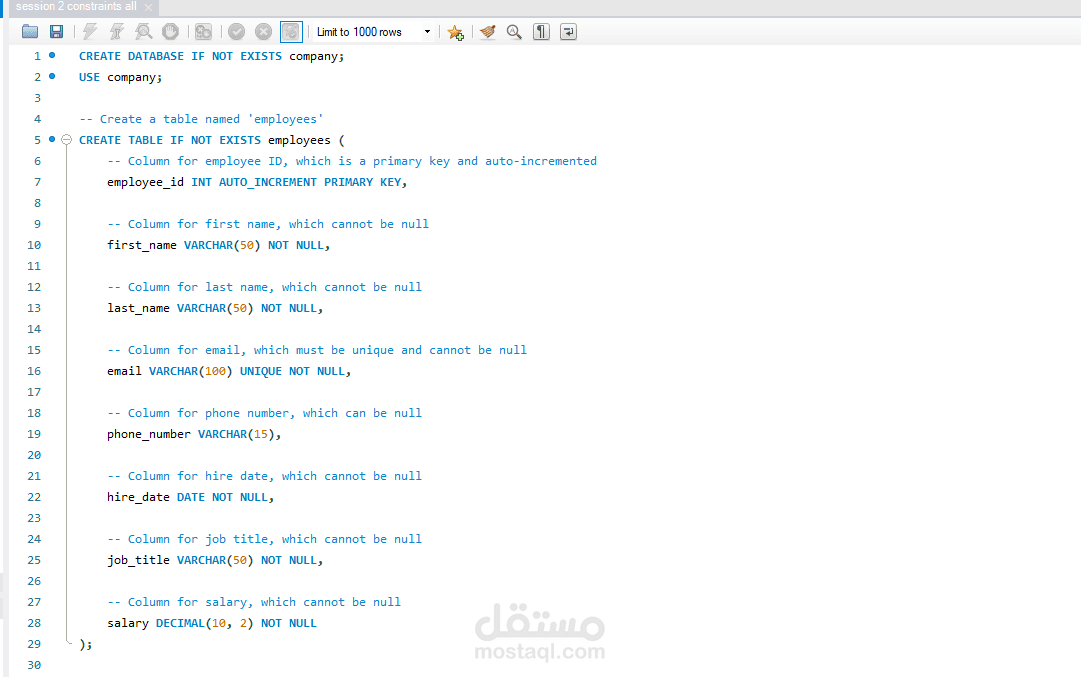Click the statement marker dot on line 1
1081x677 pixels.
pyautogui.click(x=52, y=55)
